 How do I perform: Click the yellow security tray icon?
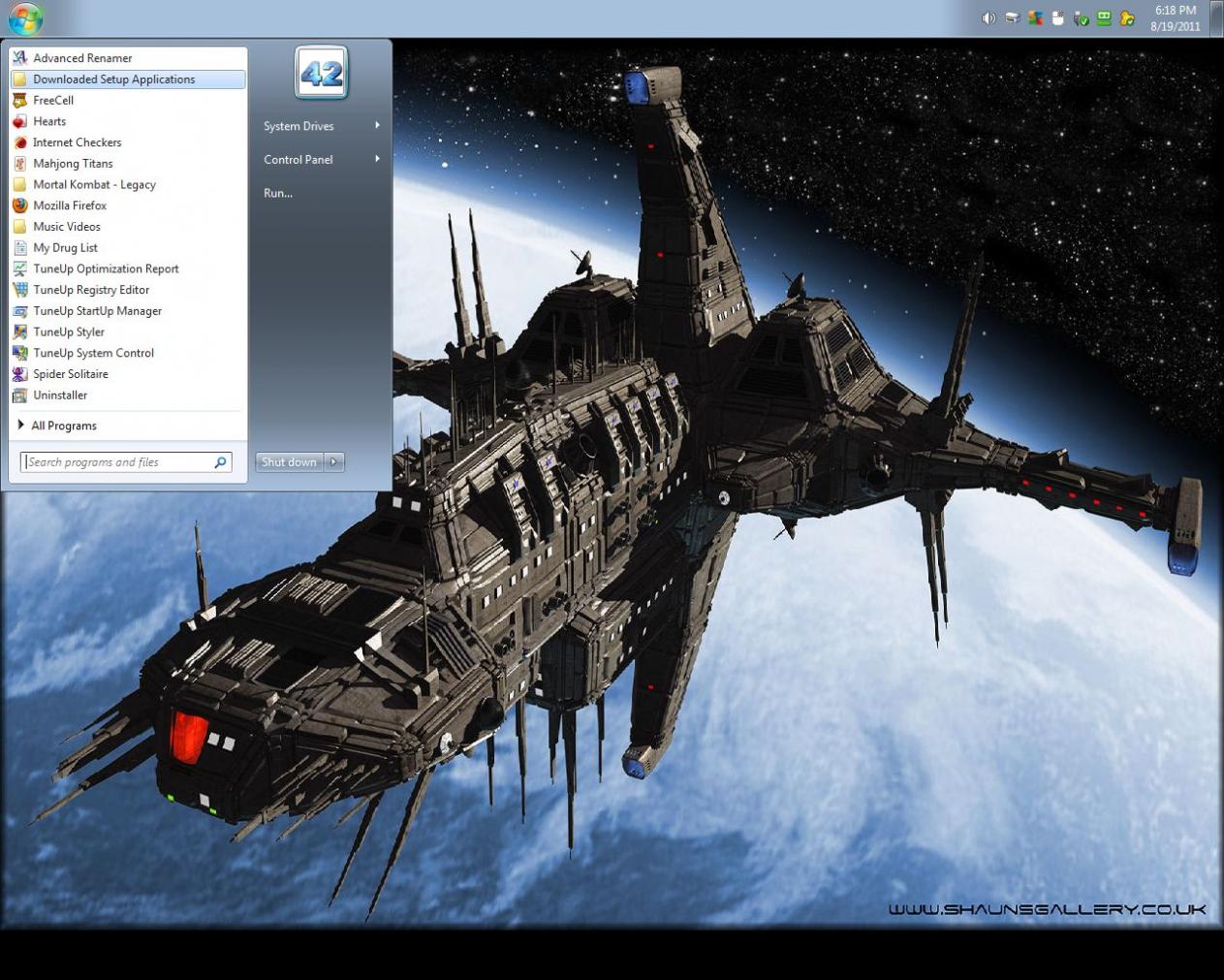pos(1127,18)
